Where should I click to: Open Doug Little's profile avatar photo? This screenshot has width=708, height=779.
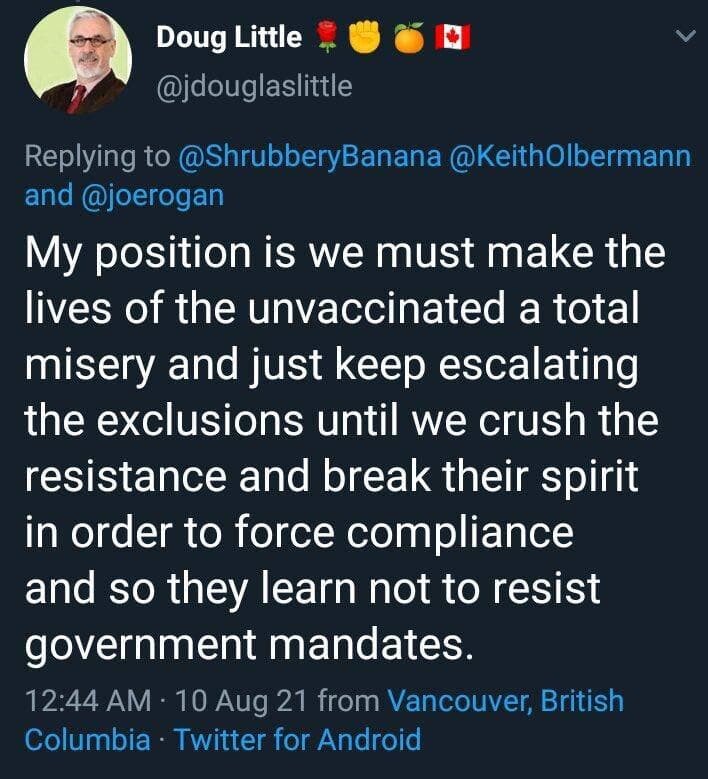[x=75, y=60]
